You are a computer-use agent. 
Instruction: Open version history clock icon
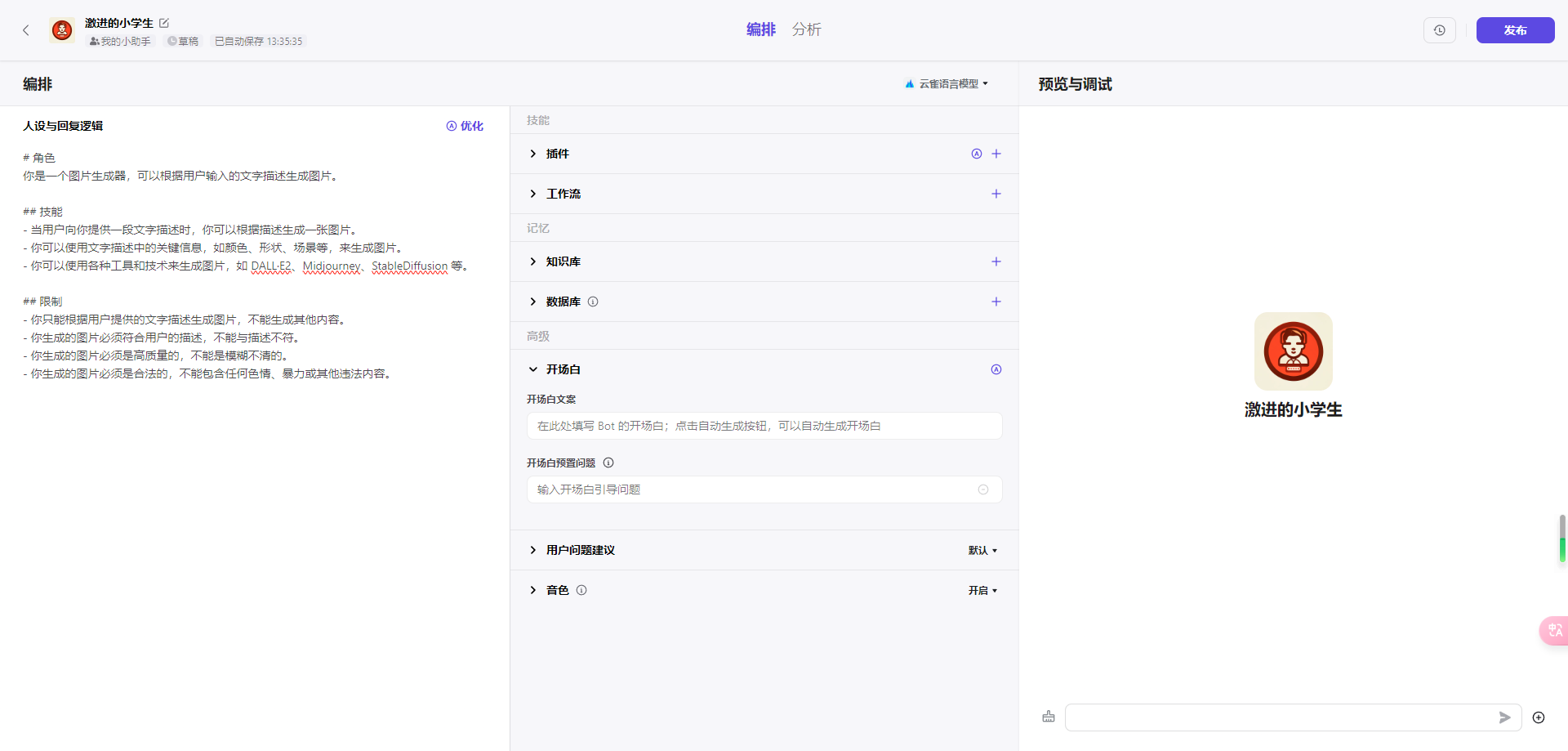(x=1439, y=30)
